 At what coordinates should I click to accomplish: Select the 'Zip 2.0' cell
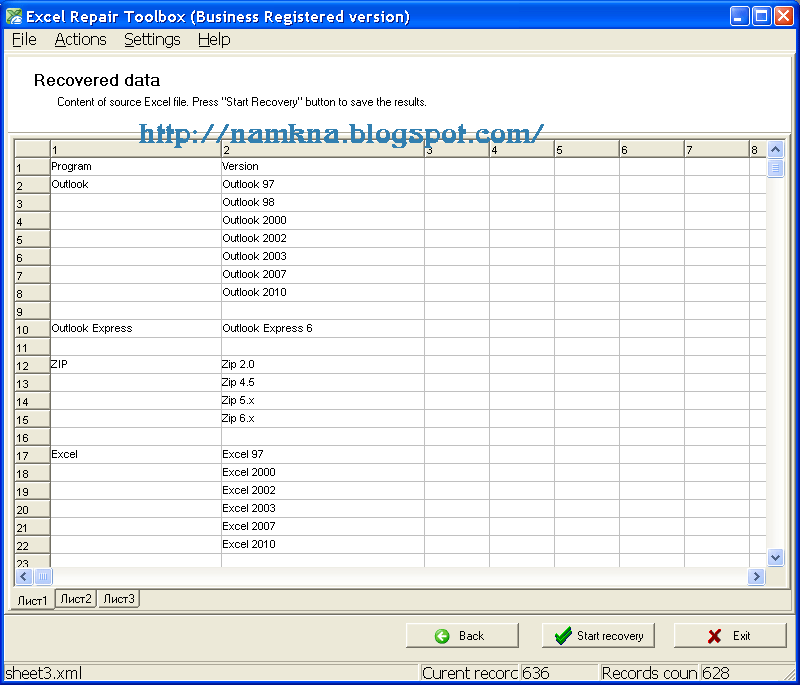(322, 364)
